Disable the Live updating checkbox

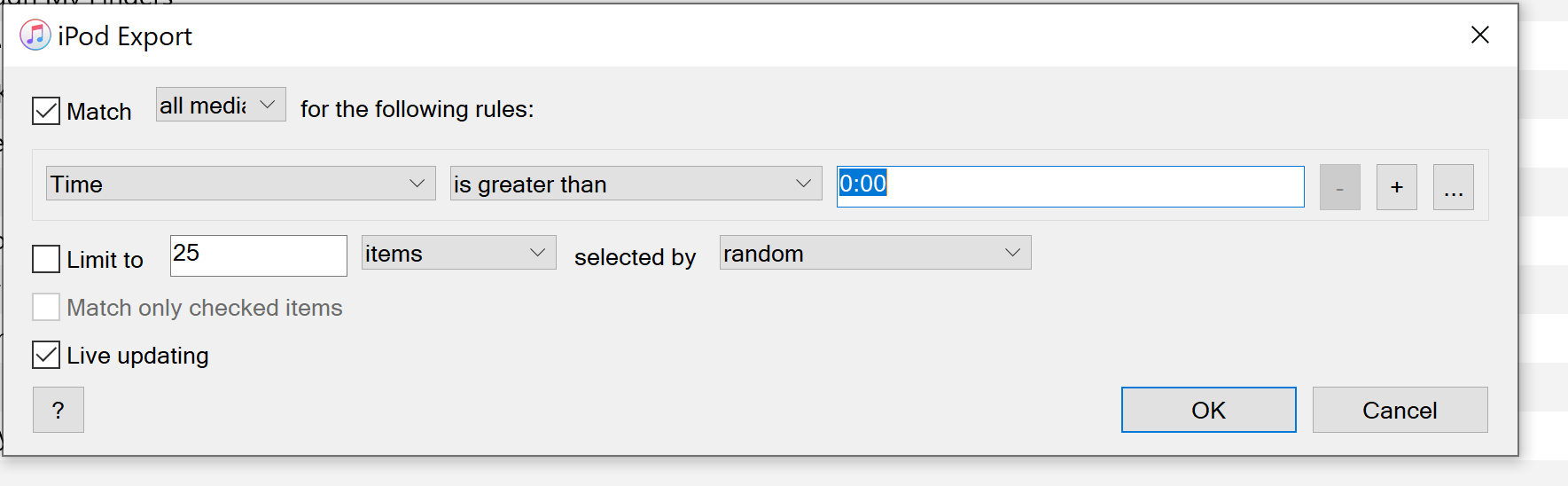click(46, 355)
